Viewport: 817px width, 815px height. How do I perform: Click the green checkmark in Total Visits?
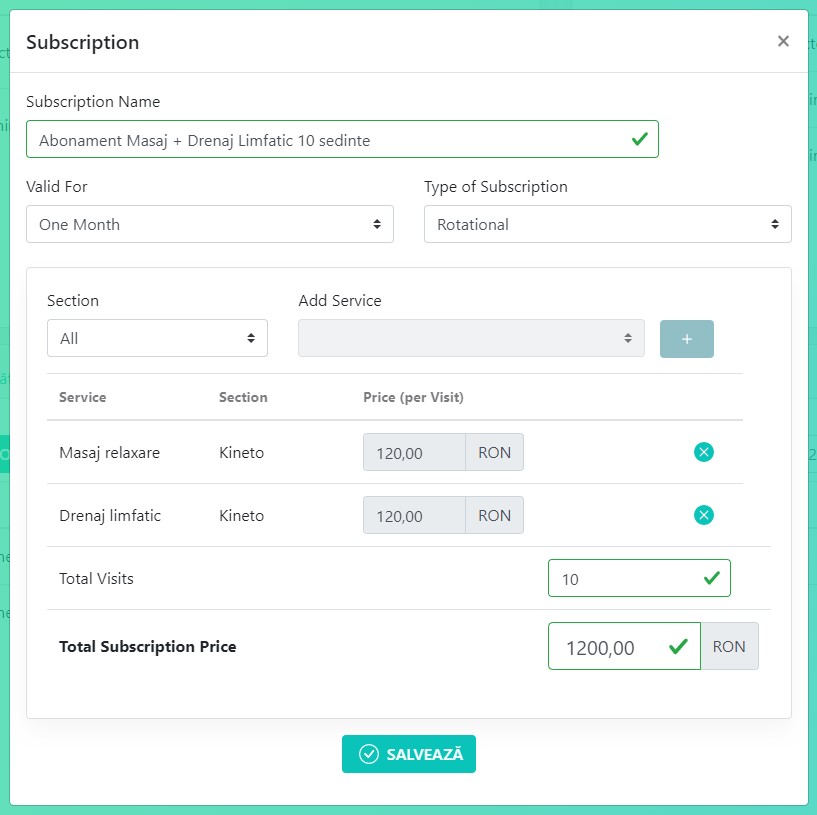pos(712,578)
